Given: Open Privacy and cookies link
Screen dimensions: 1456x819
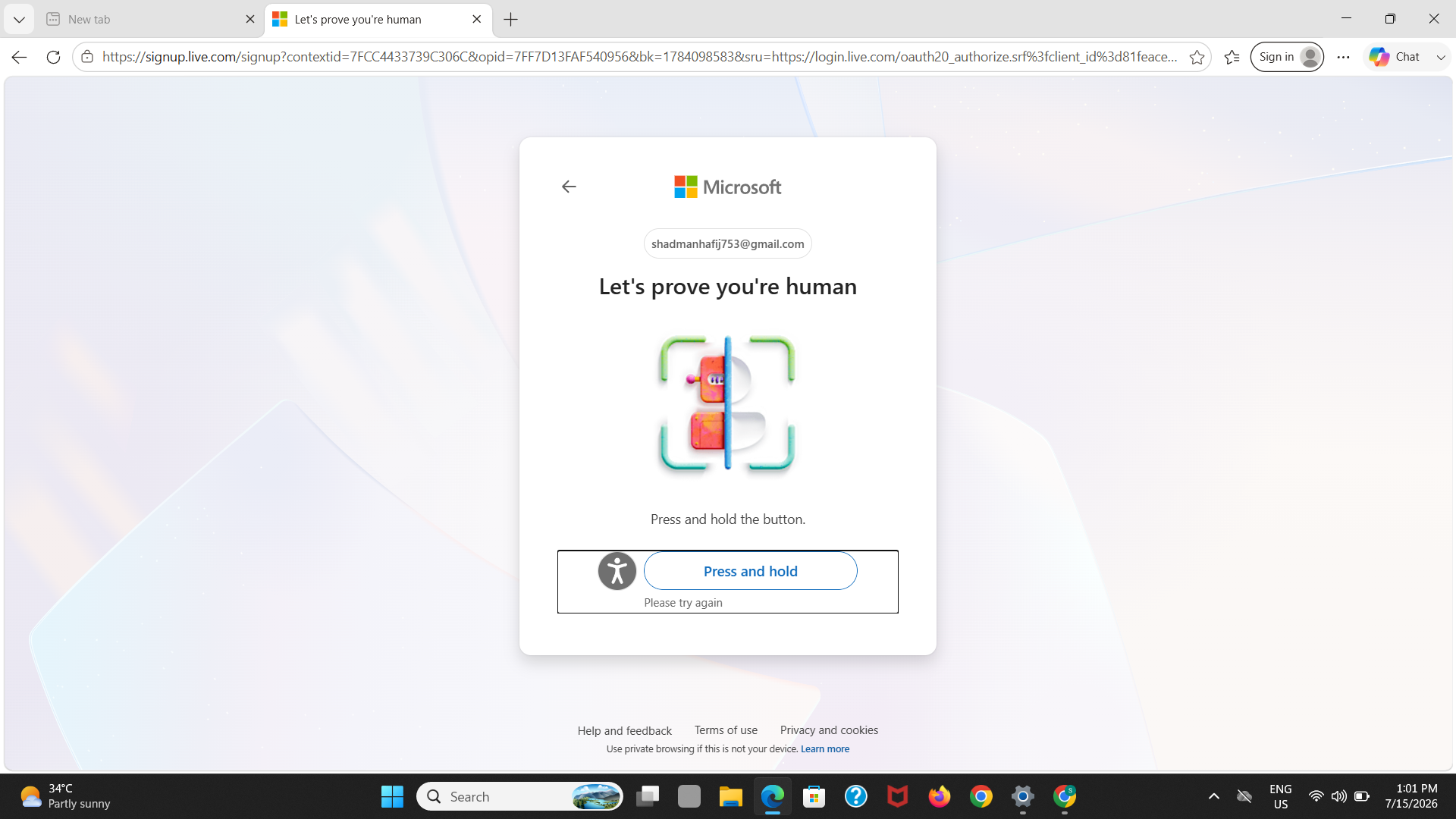Looking at the screenshot, I should (829, 730).
